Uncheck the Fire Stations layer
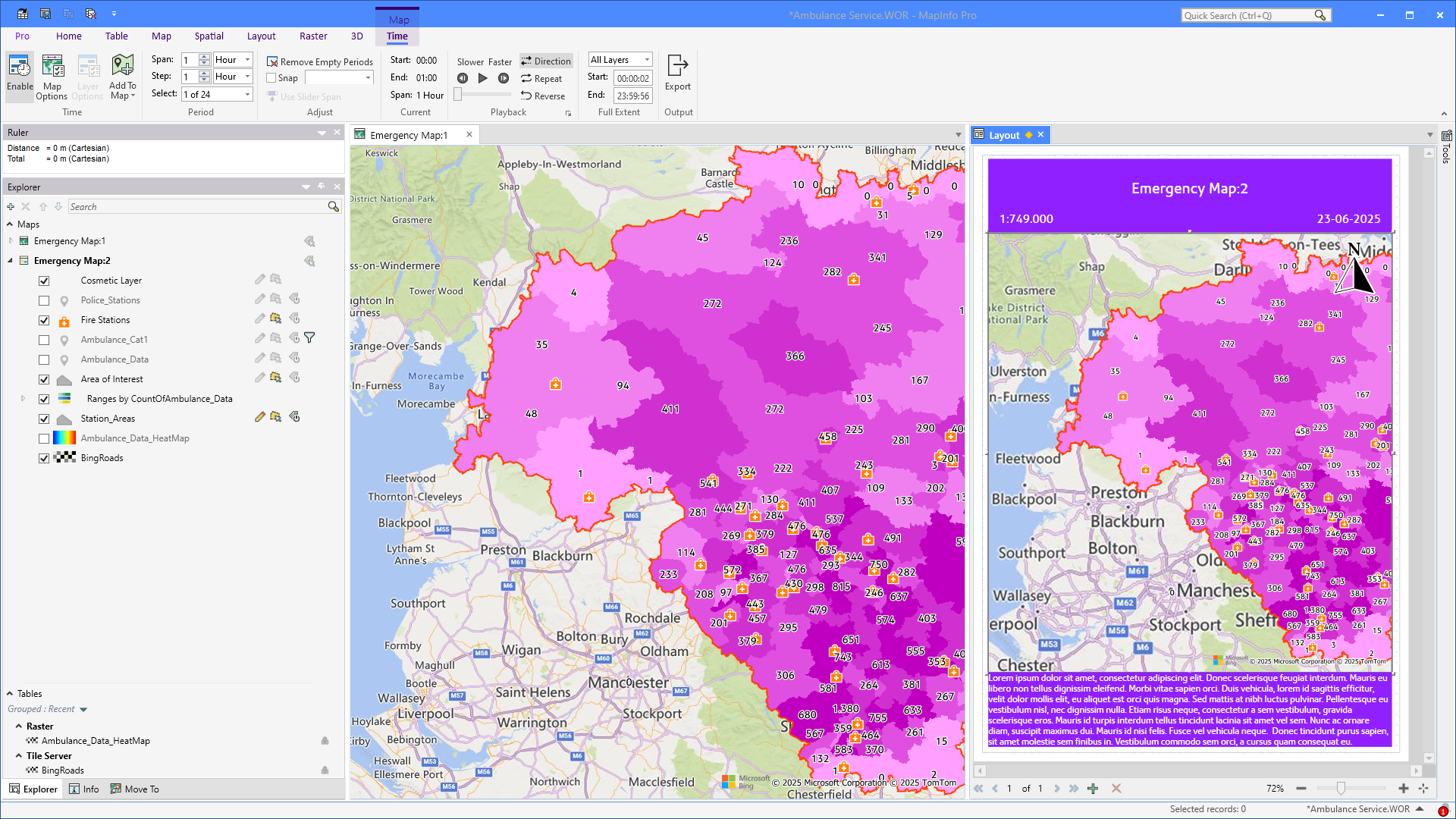This screenshot has width=1456, height=819. (44, 320)
